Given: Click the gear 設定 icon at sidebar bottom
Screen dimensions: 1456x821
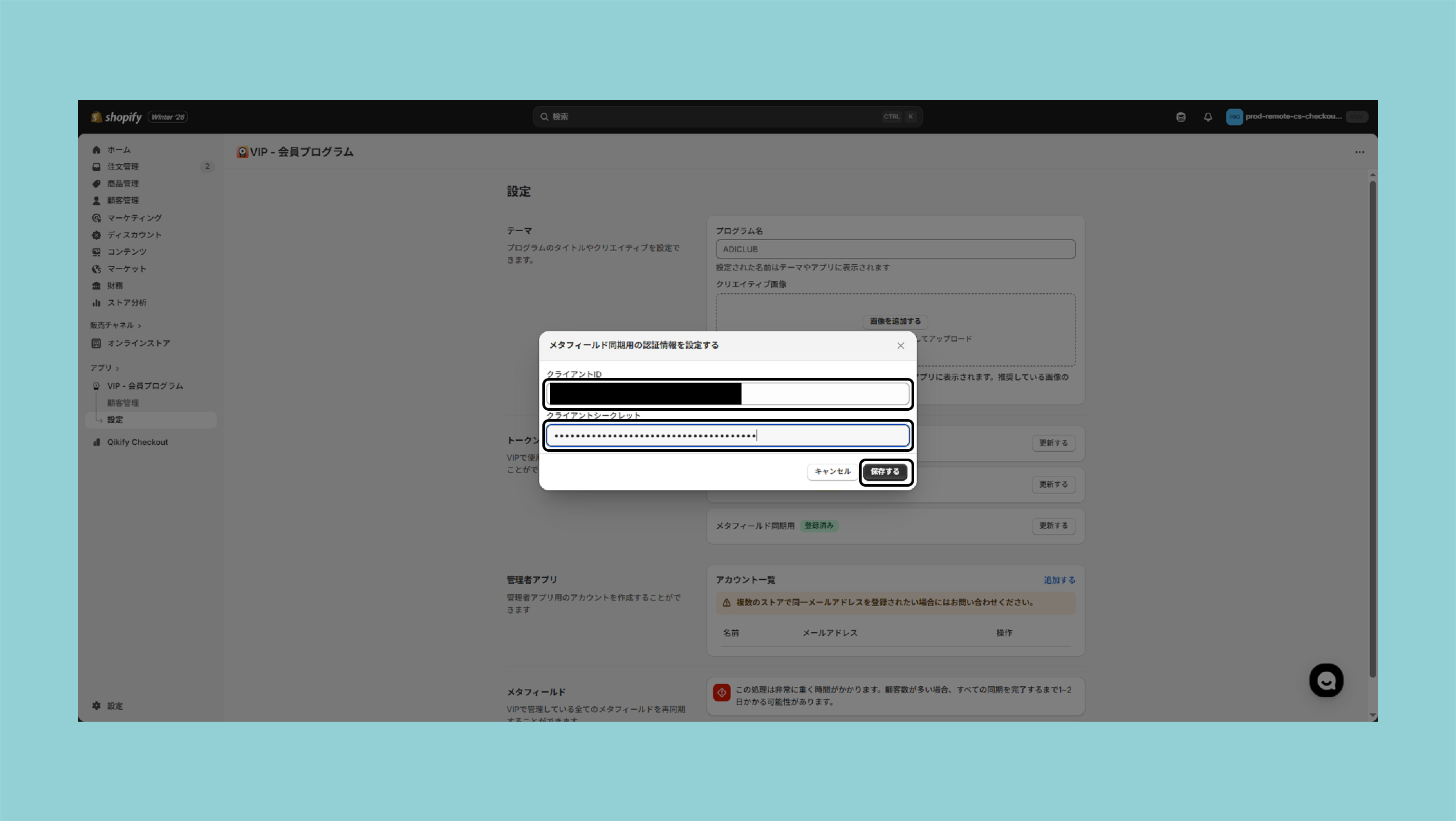Looking at the screenshot, I should click(x=97, y=706).
